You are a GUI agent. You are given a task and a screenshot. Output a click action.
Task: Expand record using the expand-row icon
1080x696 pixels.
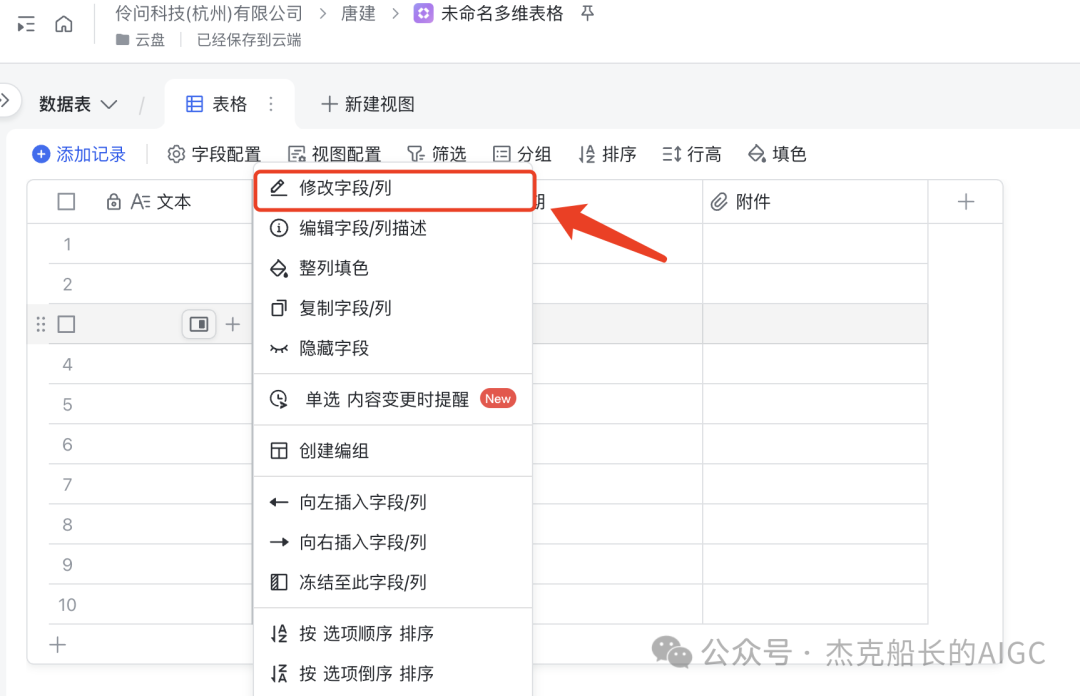[199, 324]
